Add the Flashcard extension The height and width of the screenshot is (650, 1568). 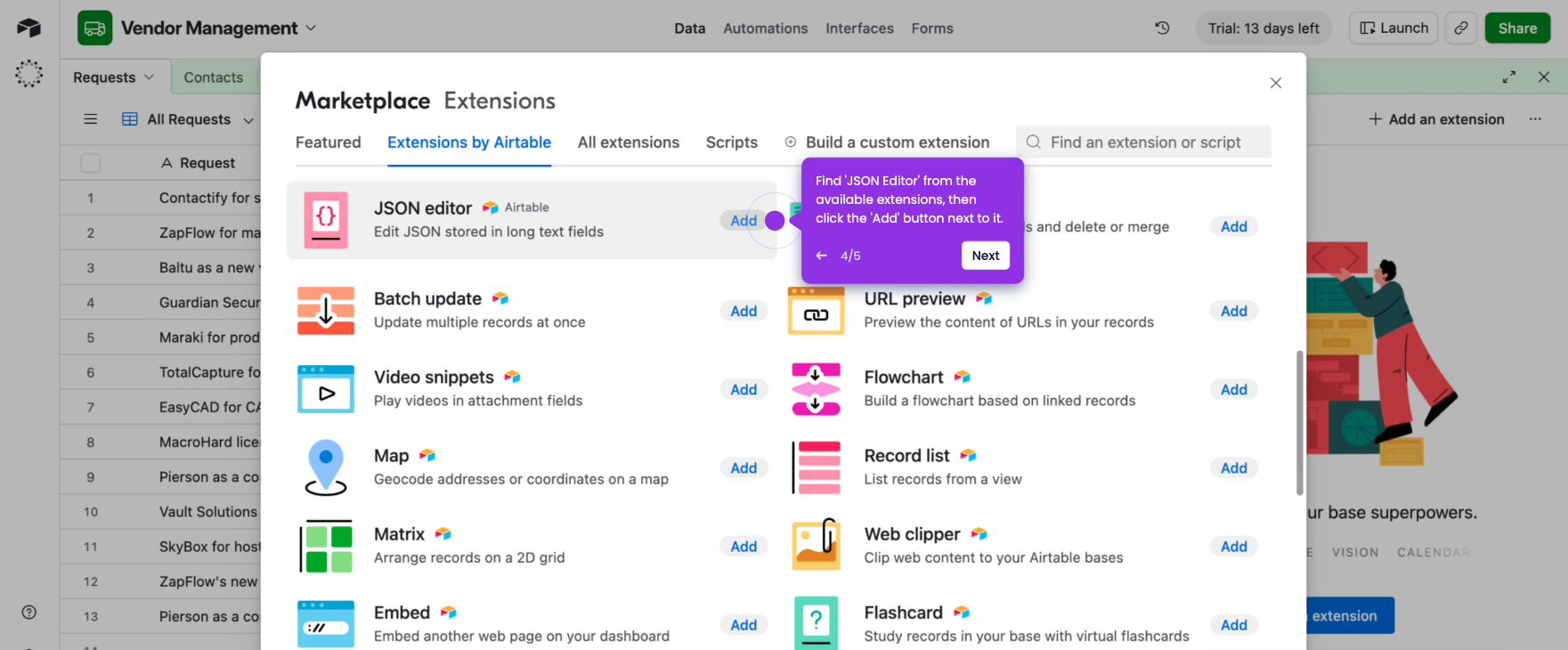click(1233, 624)
